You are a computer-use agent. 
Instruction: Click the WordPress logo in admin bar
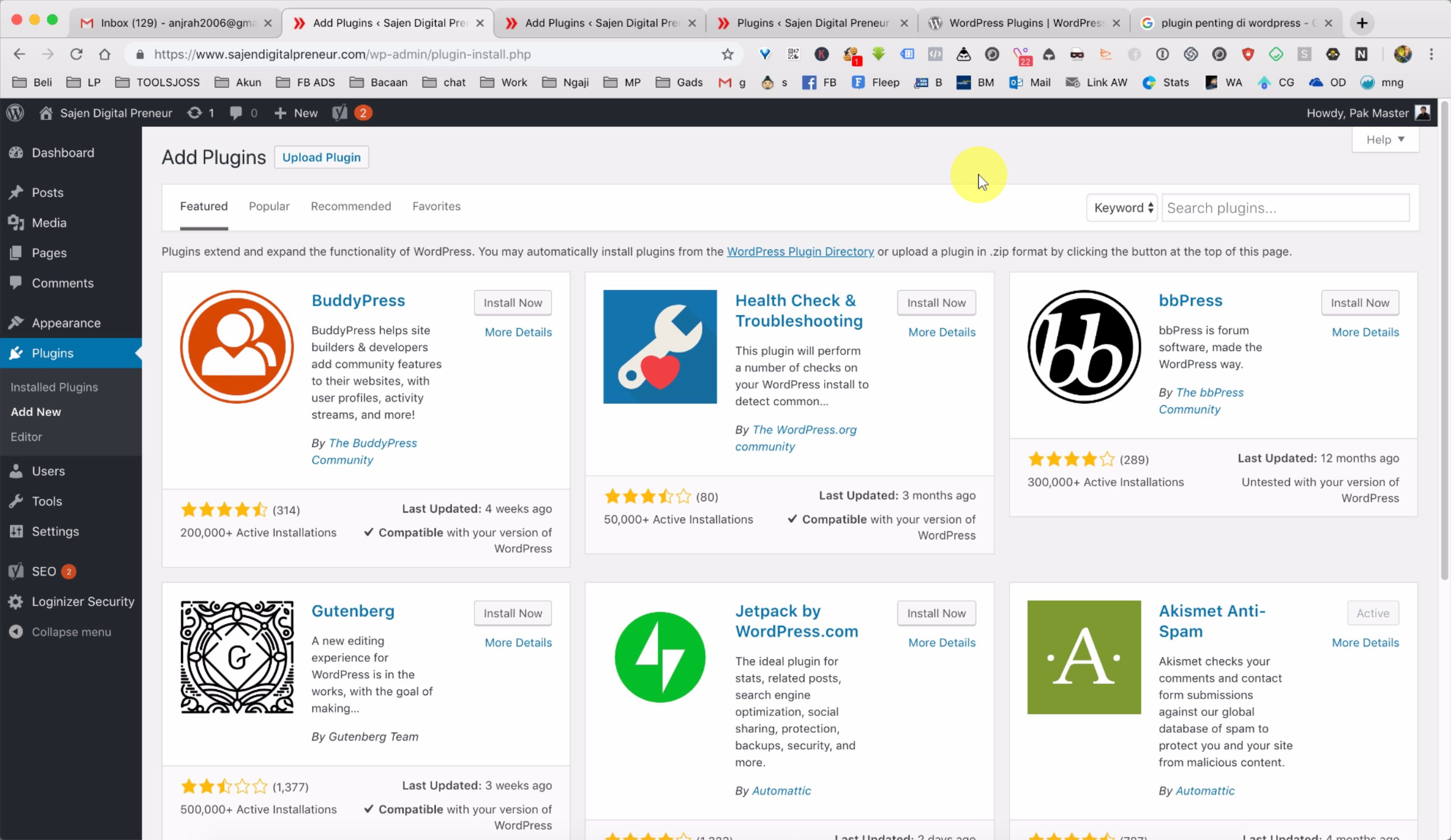(16, 113)
